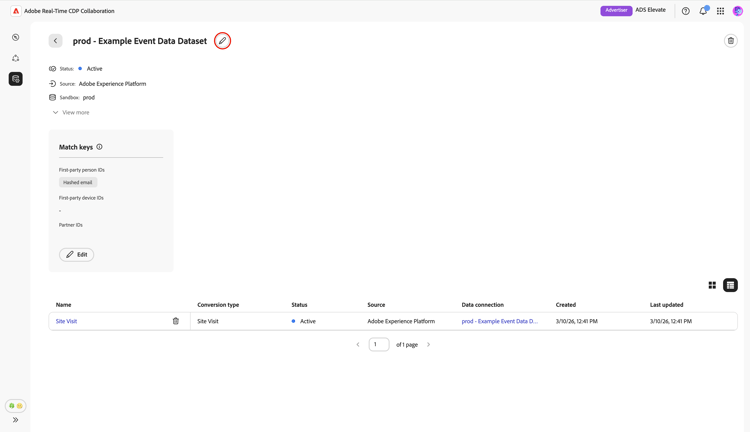Click the Hashed email tag

pyautogui.click(x=78, y=182)
